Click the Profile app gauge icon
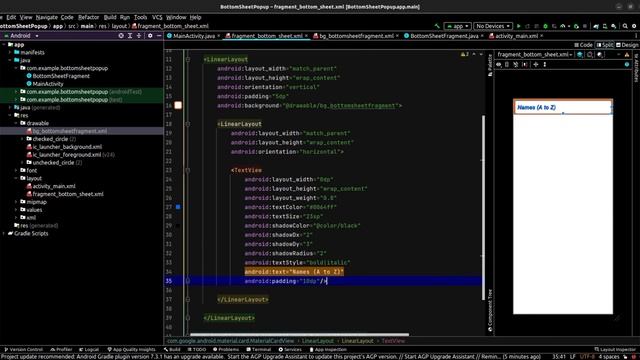The width and height of the screenshot is (640, 360). pyautogui.click(x=563, y=26)
